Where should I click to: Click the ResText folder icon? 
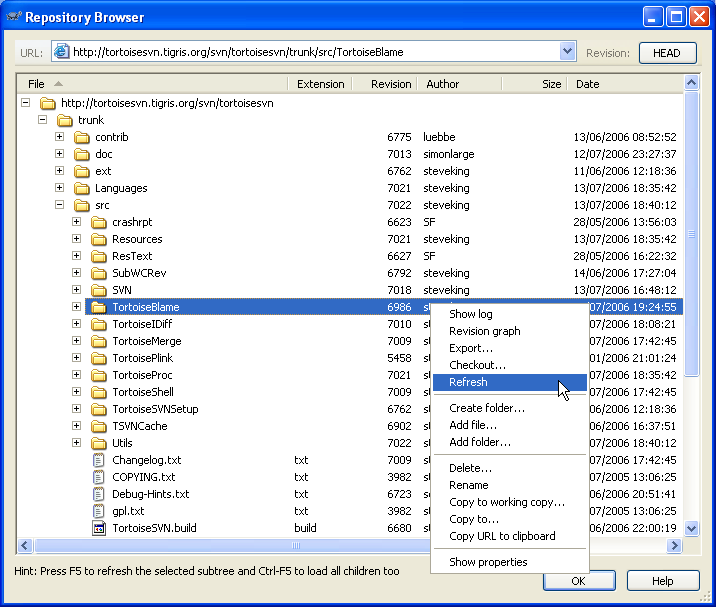99,256
